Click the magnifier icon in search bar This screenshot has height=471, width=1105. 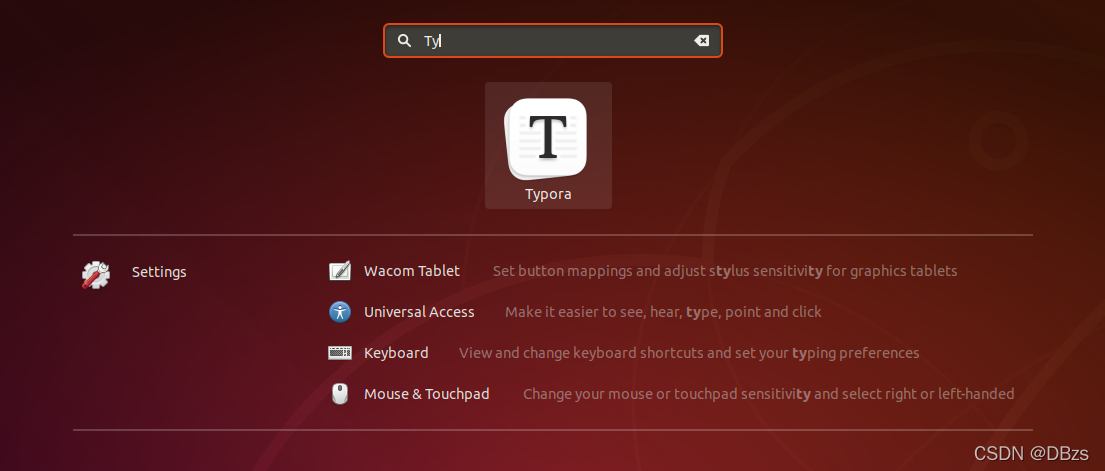pos(404,41)
